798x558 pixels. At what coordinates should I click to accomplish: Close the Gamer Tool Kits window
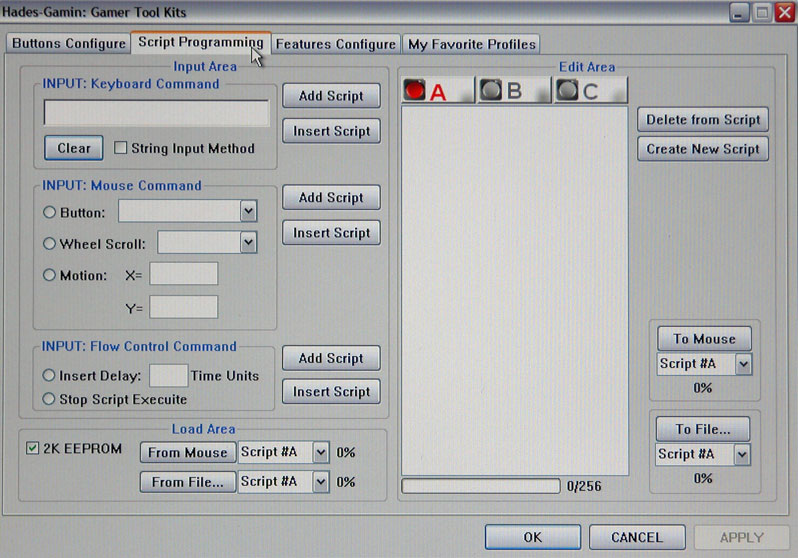[785, 12]
